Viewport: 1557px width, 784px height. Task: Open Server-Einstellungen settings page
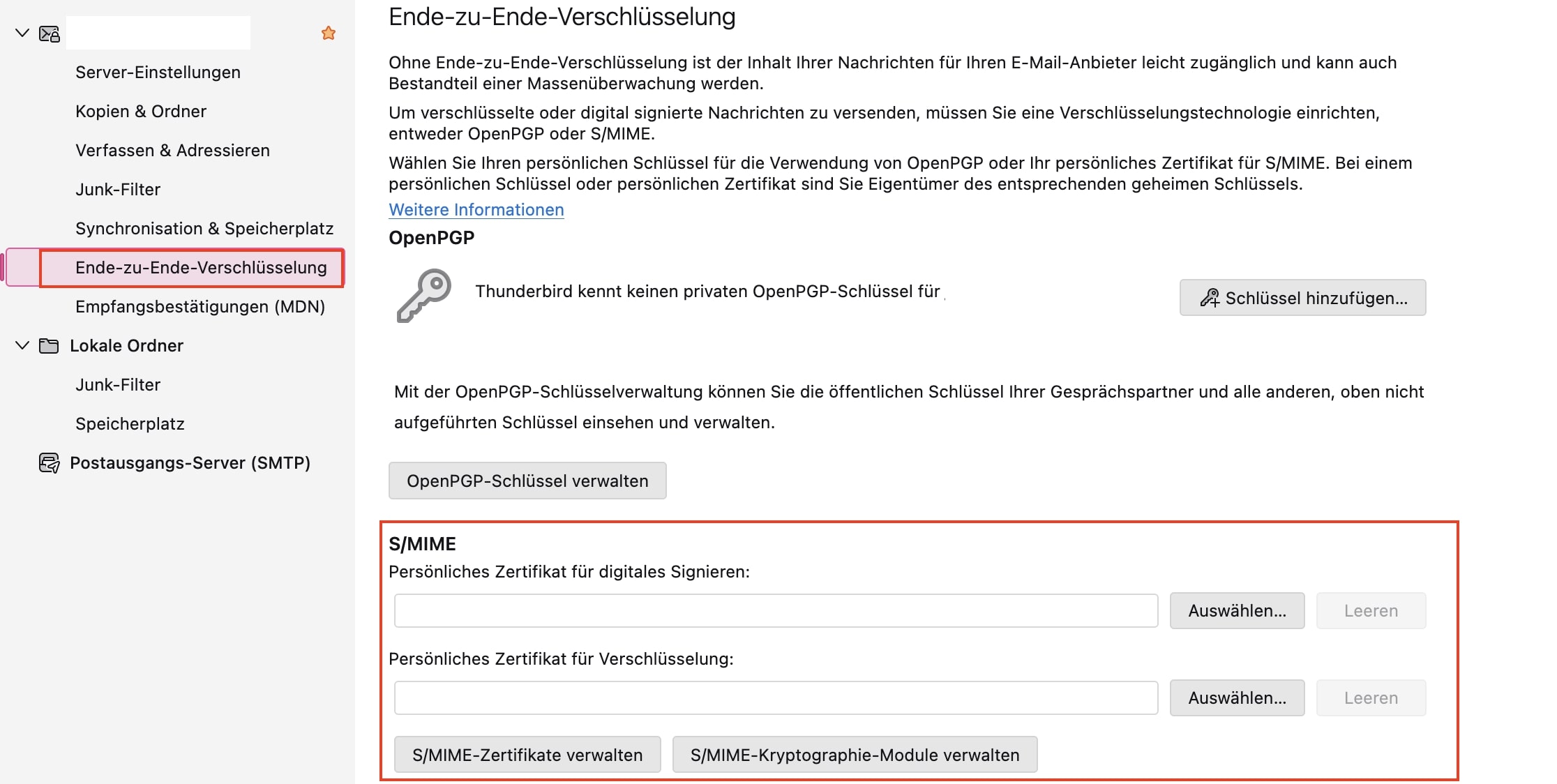tap(158, 72)
